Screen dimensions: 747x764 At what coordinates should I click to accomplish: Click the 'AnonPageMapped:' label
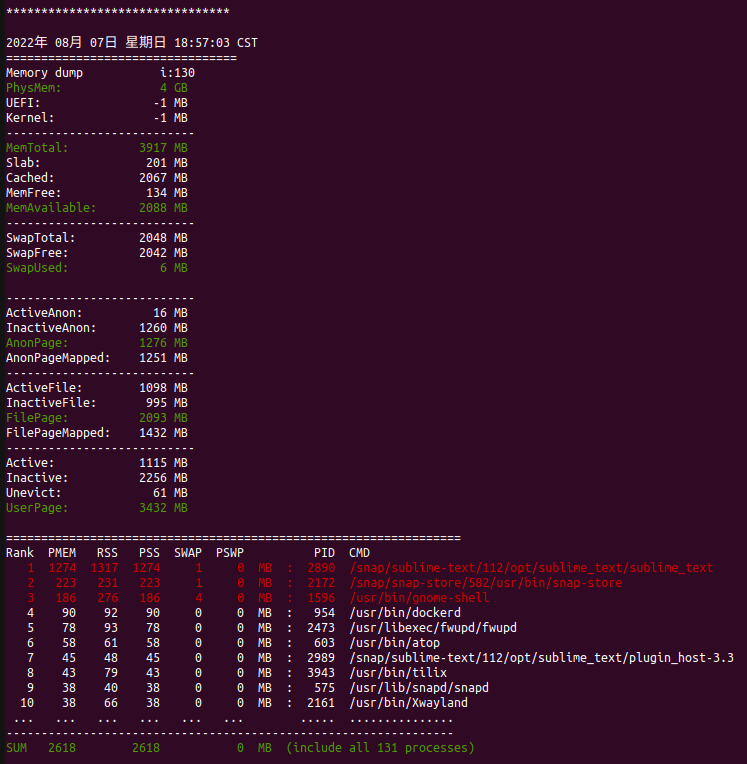point(58,358)
